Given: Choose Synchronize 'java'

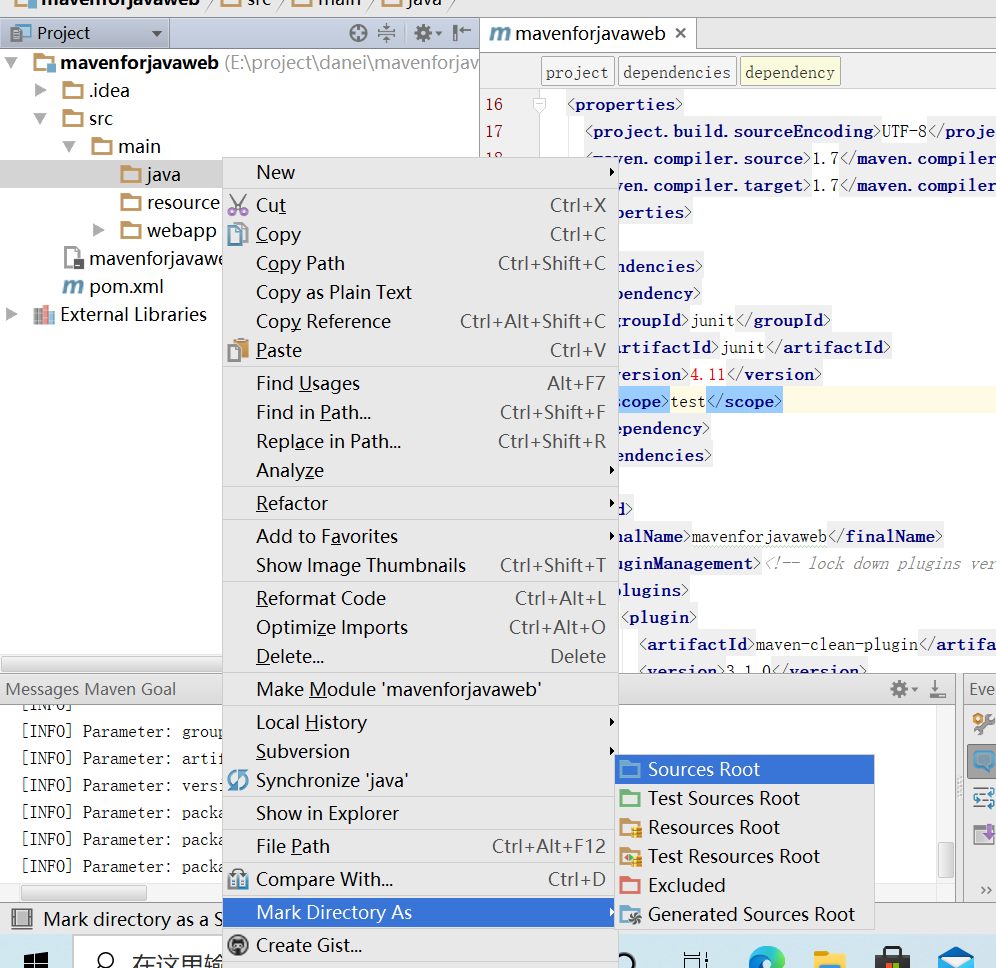Looking at the screenshot, I should (x=421, y=780).
